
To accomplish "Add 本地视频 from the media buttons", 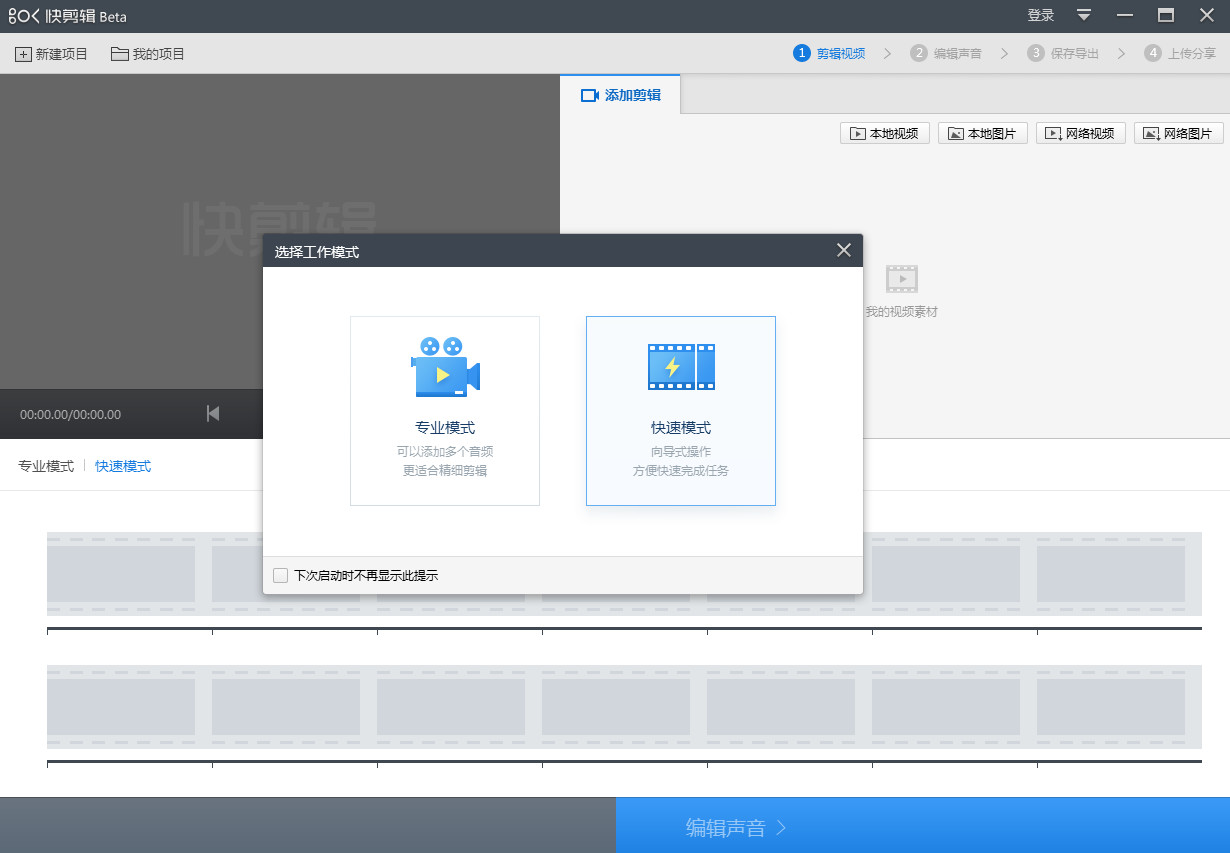I will pyautogui.click(x=885, y=133).
